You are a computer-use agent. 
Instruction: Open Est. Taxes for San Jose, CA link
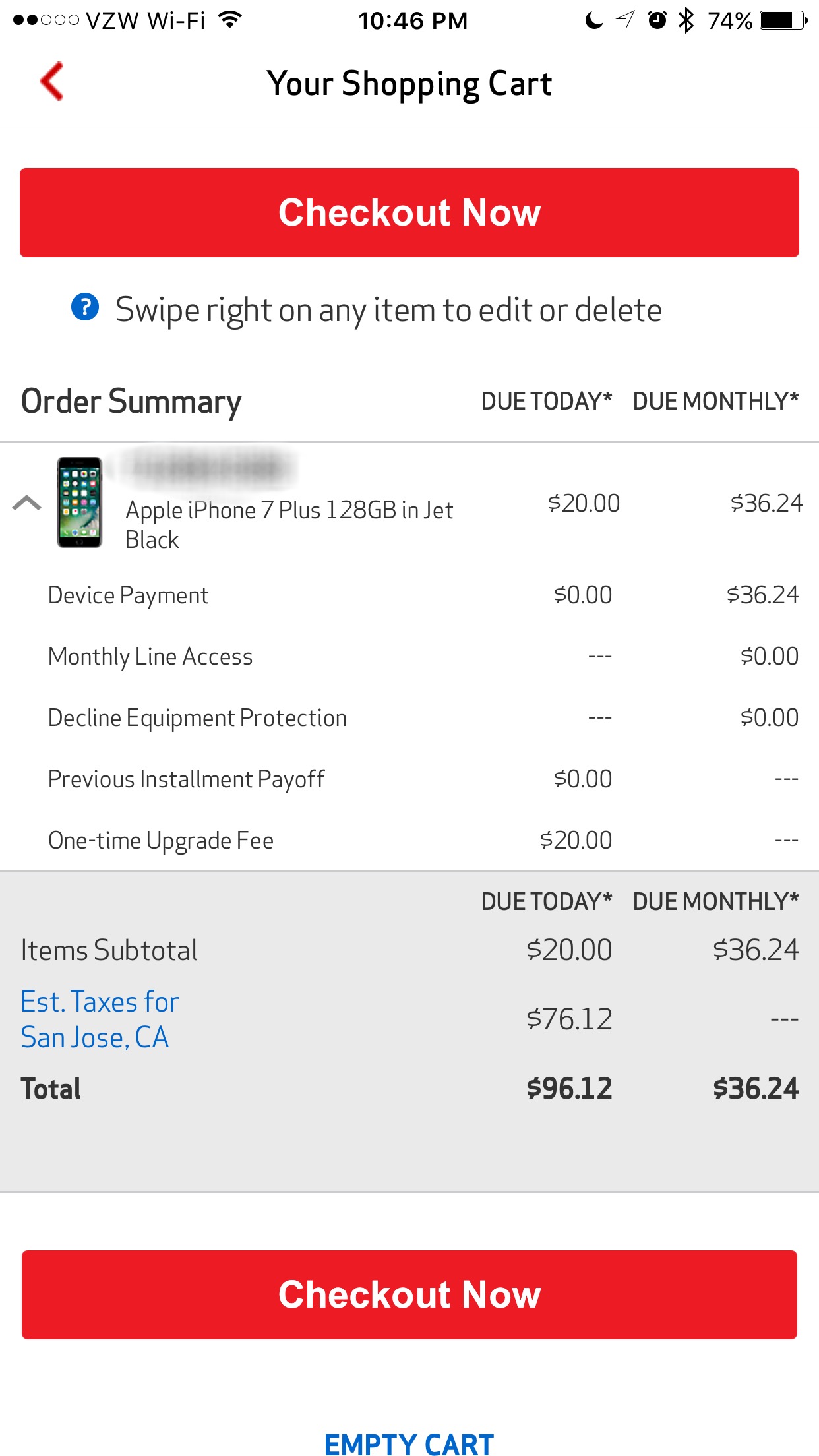tap(100, 1019)
